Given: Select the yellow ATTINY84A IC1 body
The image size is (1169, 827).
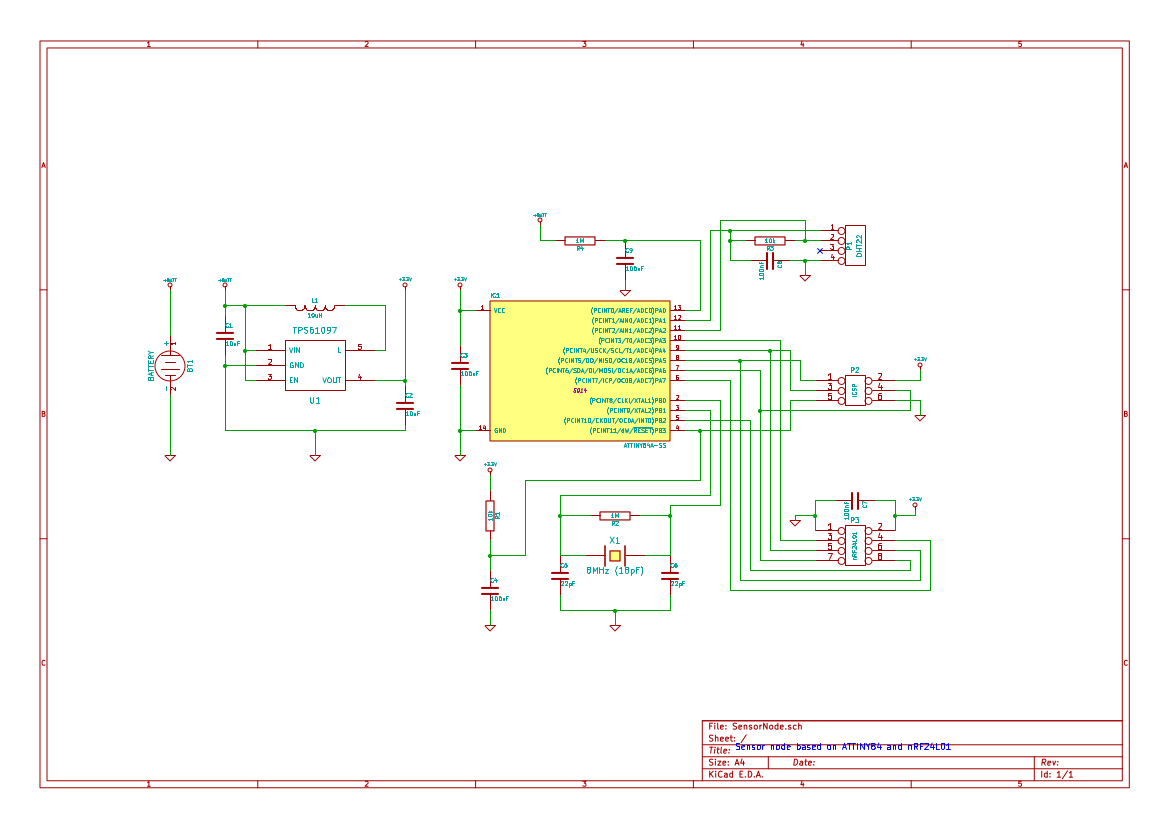Looking at the screenshot, I should (579, 371).
